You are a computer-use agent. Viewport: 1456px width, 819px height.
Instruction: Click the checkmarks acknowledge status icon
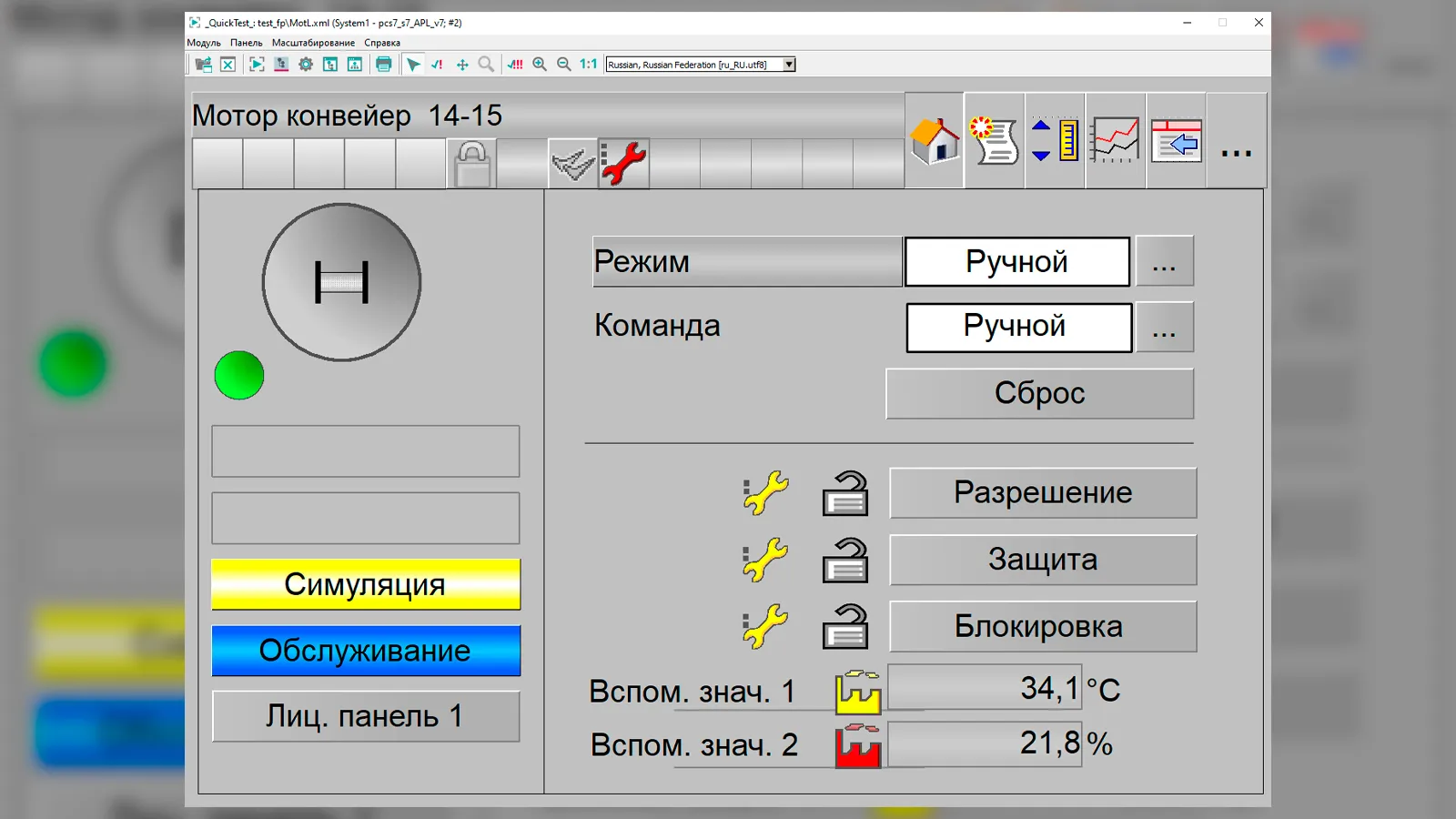pos(573,164)
